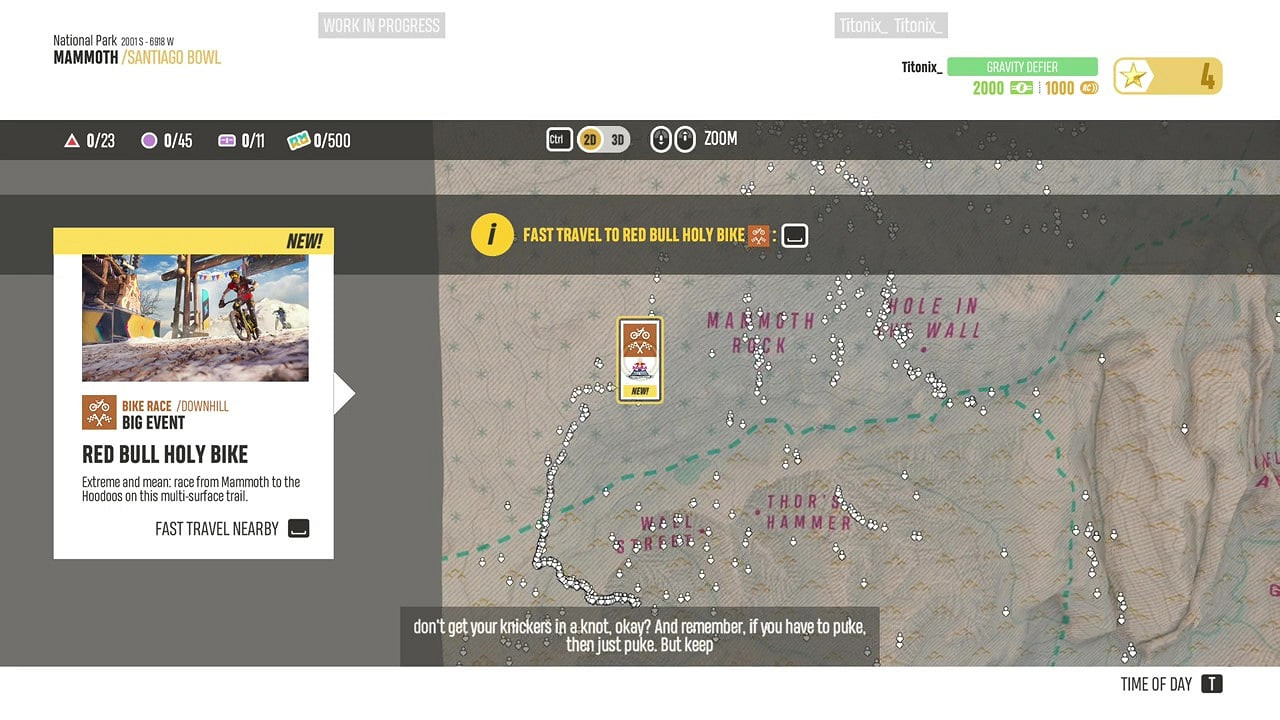Viewport: 1280px width, 720px height.
Task: Click the Time of Day label
Action: coord(1156,684)
